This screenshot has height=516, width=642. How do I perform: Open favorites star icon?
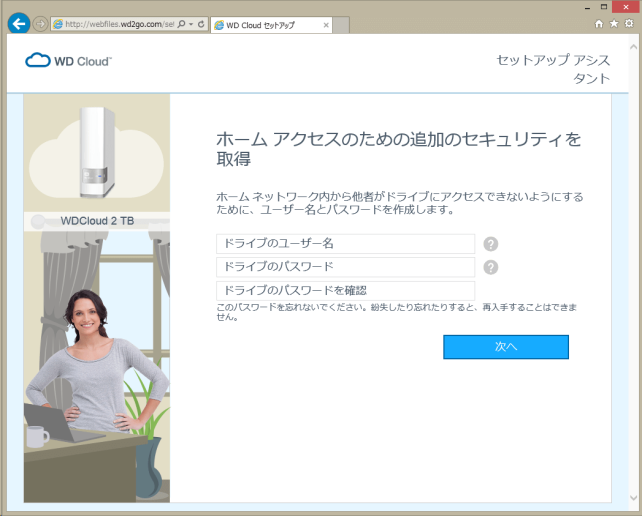point(614,24)
